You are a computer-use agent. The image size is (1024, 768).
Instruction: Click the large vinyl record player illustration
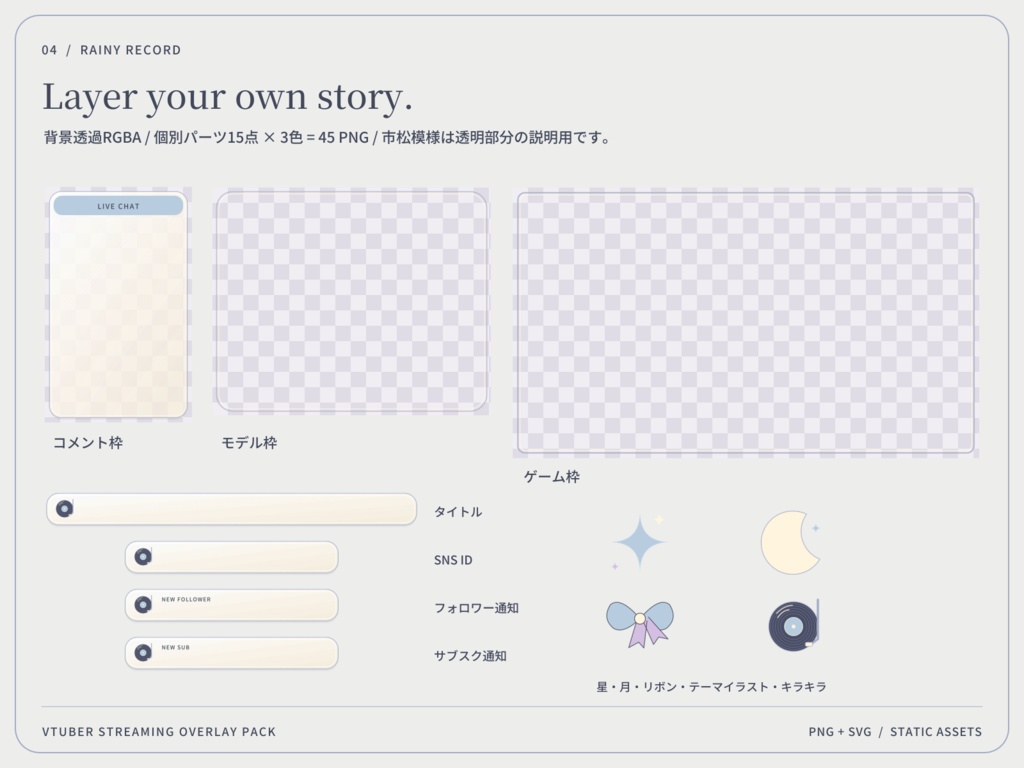pyautogui.click(x=794, y=626)
